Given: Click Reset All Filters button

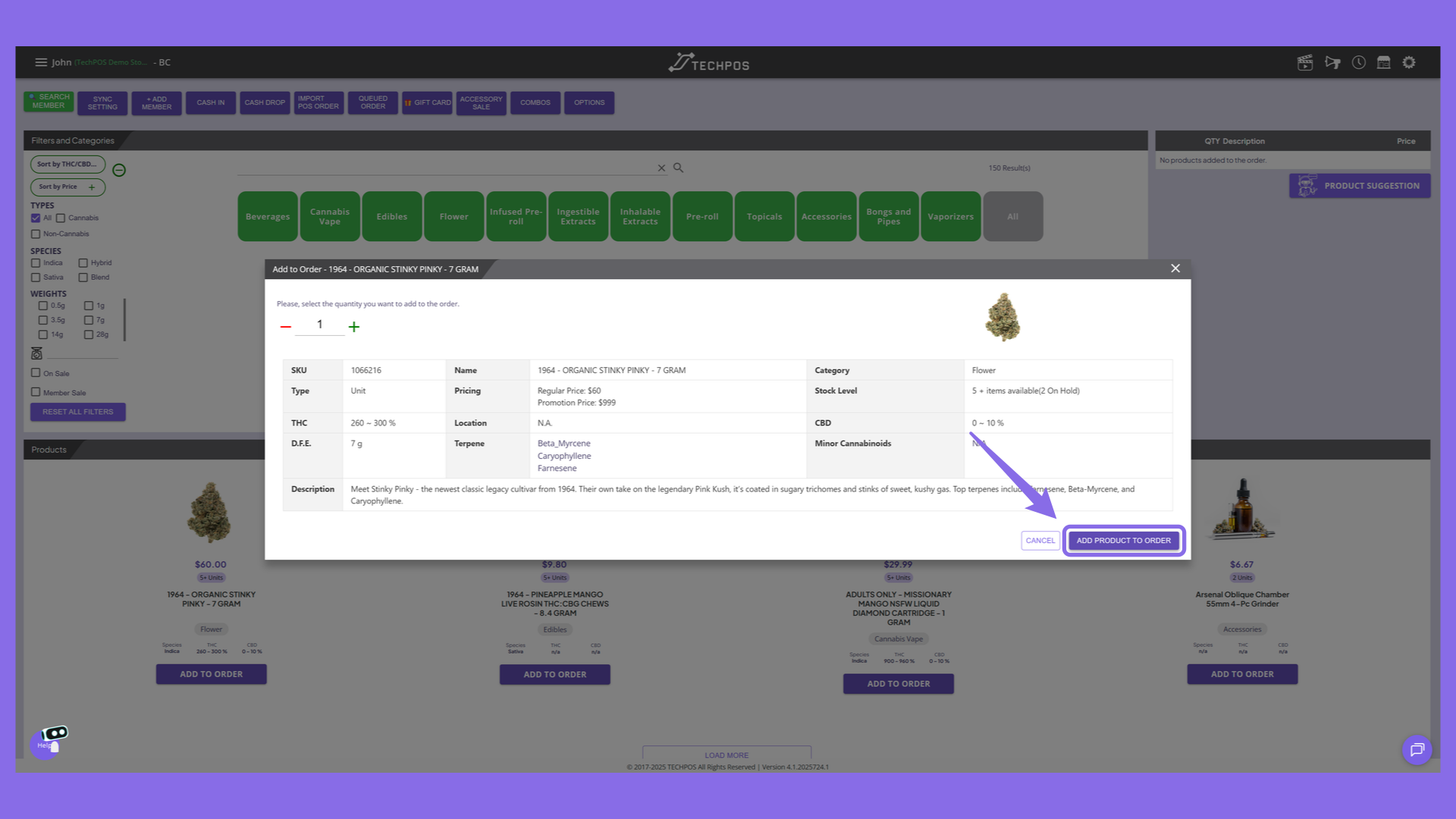Looking at the screenshot, I should point(78,412).
